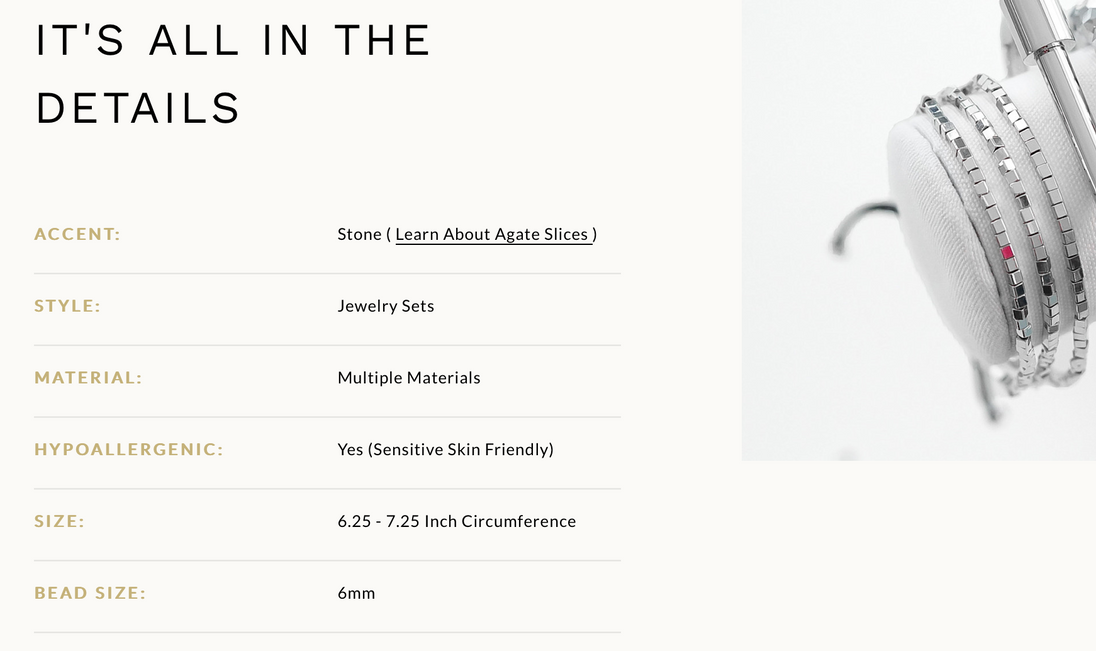Open the Learn About Agate Slices link
Viewport: 1096px width, 651px height.
click(x=492, y=235)
